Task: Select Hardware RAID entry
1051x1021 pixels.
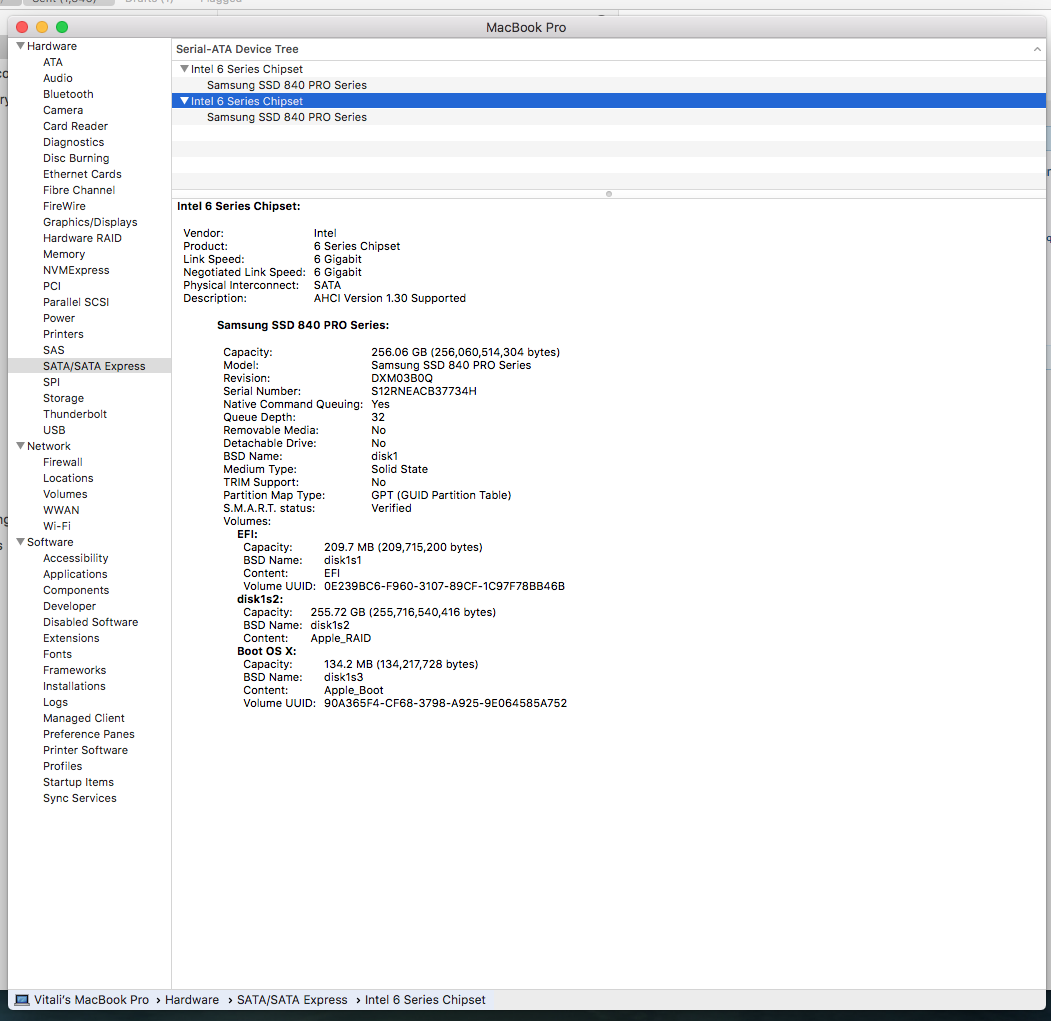Action: click(x=82, y=238)
